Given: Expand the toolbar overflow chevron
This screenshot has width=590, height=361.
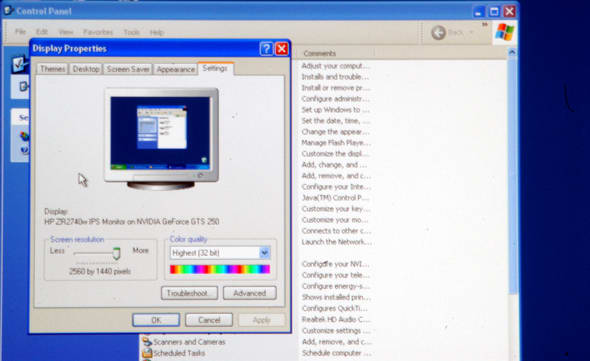Looking at the screenshot, I should coord(485,24).
